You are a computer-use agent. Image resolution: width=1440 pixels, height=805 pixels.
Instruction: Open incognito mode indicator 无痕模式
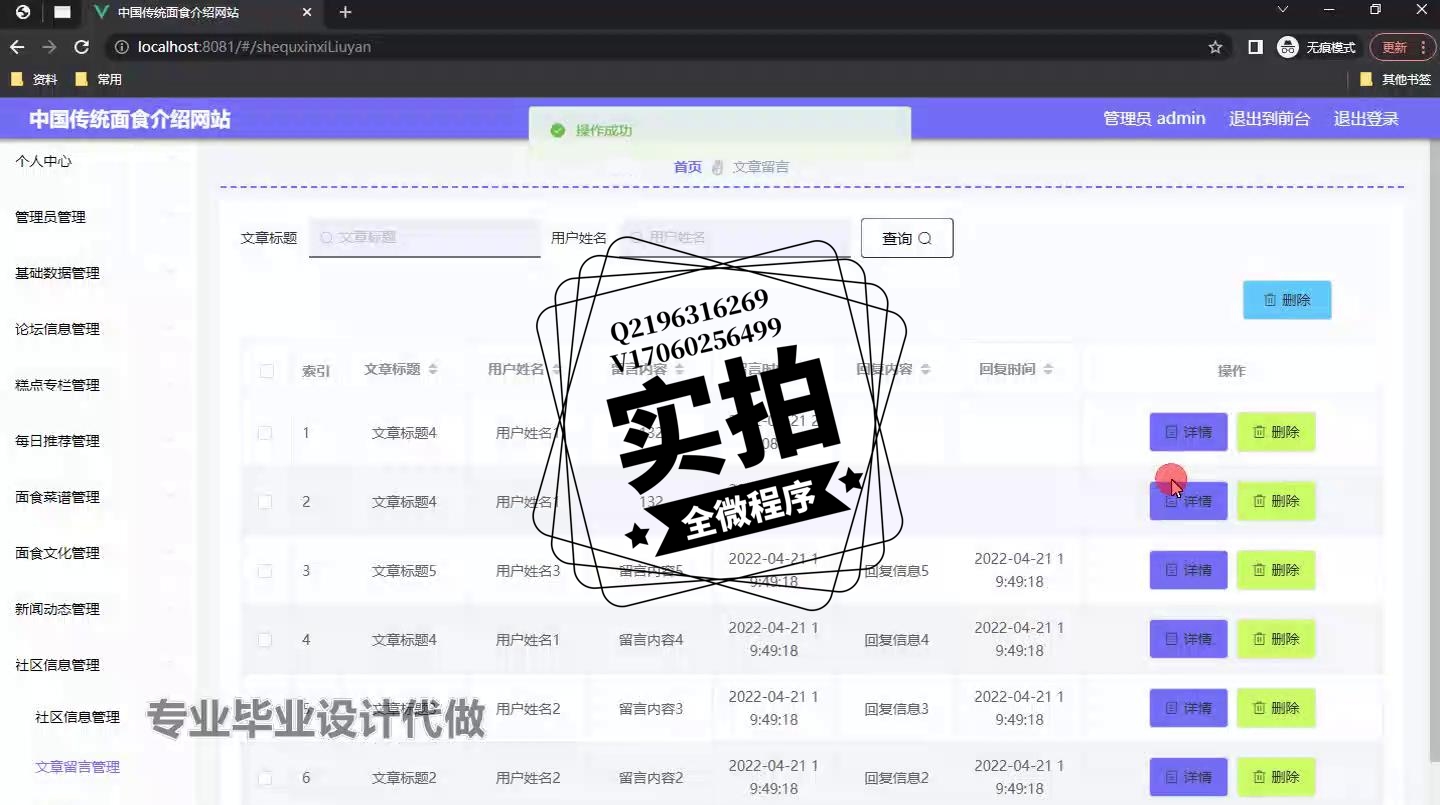coord(1317,47)
